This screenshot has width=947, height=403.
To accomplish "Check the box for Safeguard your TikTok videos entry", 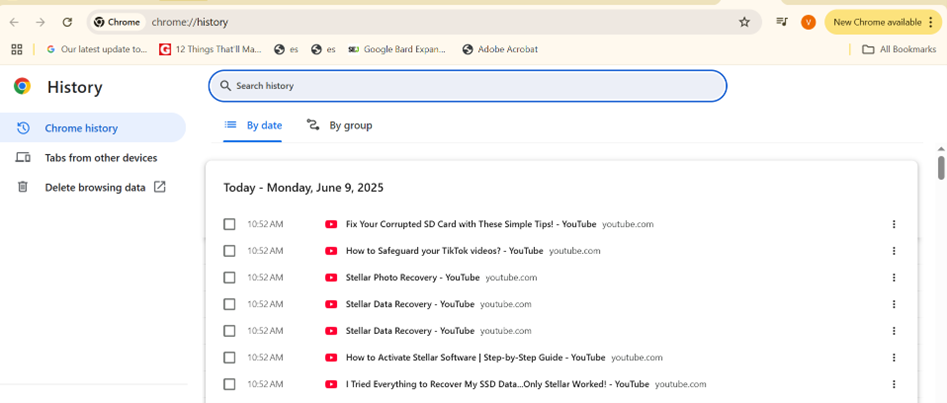I will click(229, 251).
